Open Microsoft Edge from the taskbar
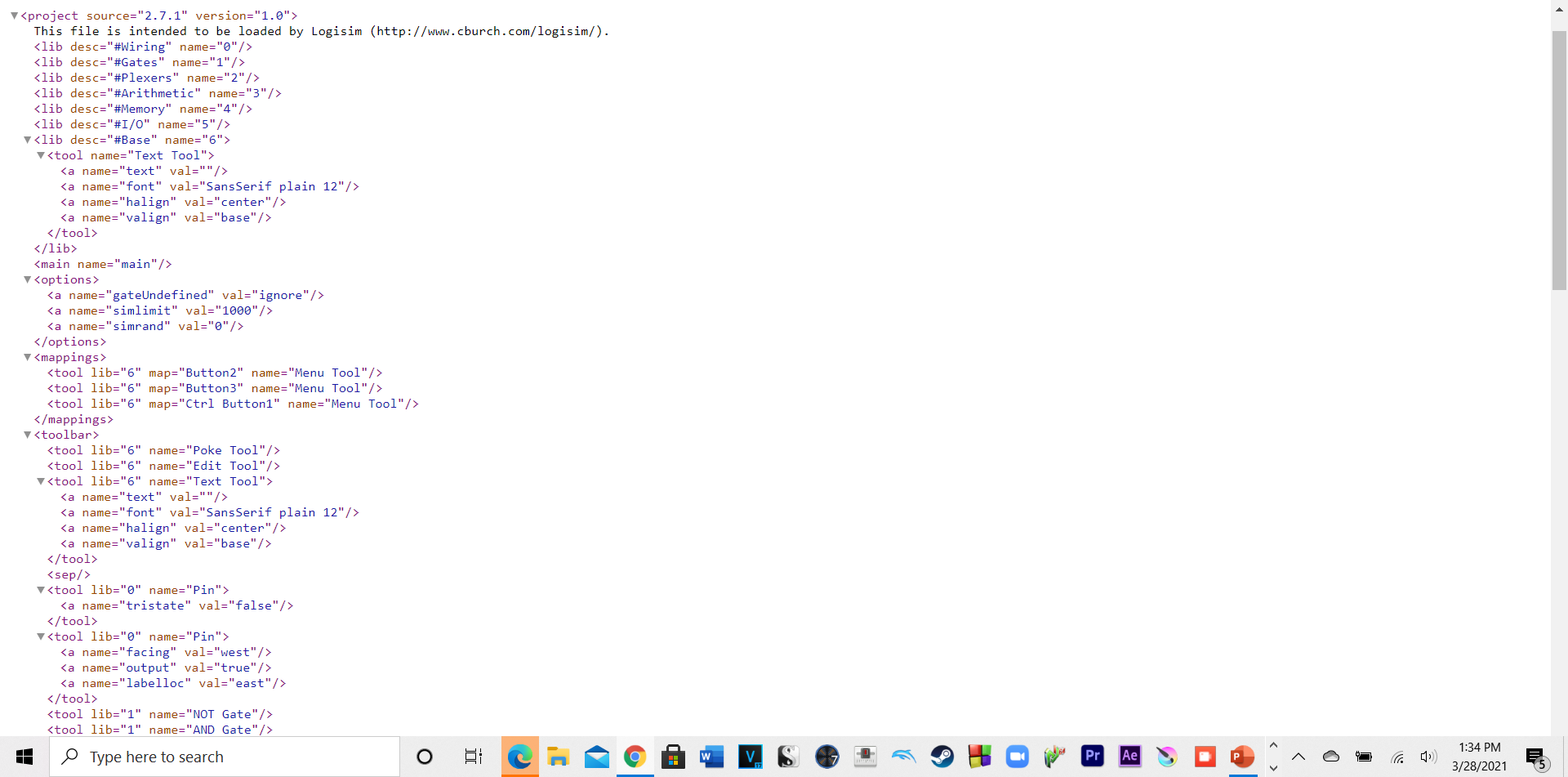Viewport: 1568px width, 777px height. point(519,757)
